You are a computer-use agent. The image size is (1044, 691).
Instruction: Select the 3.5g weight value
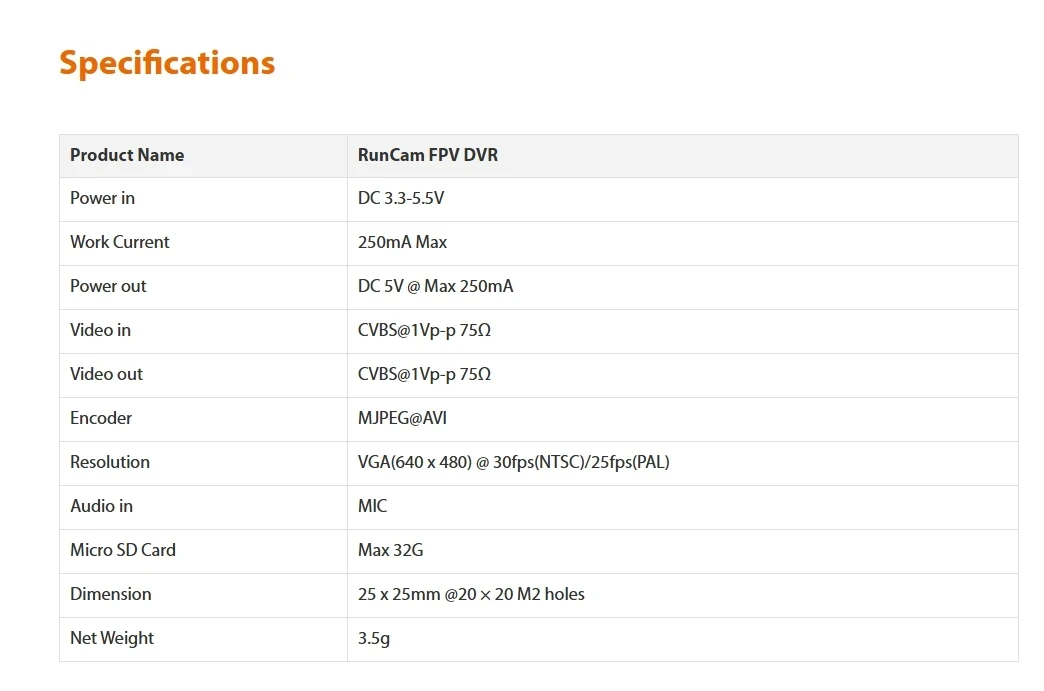coord(374,638)
